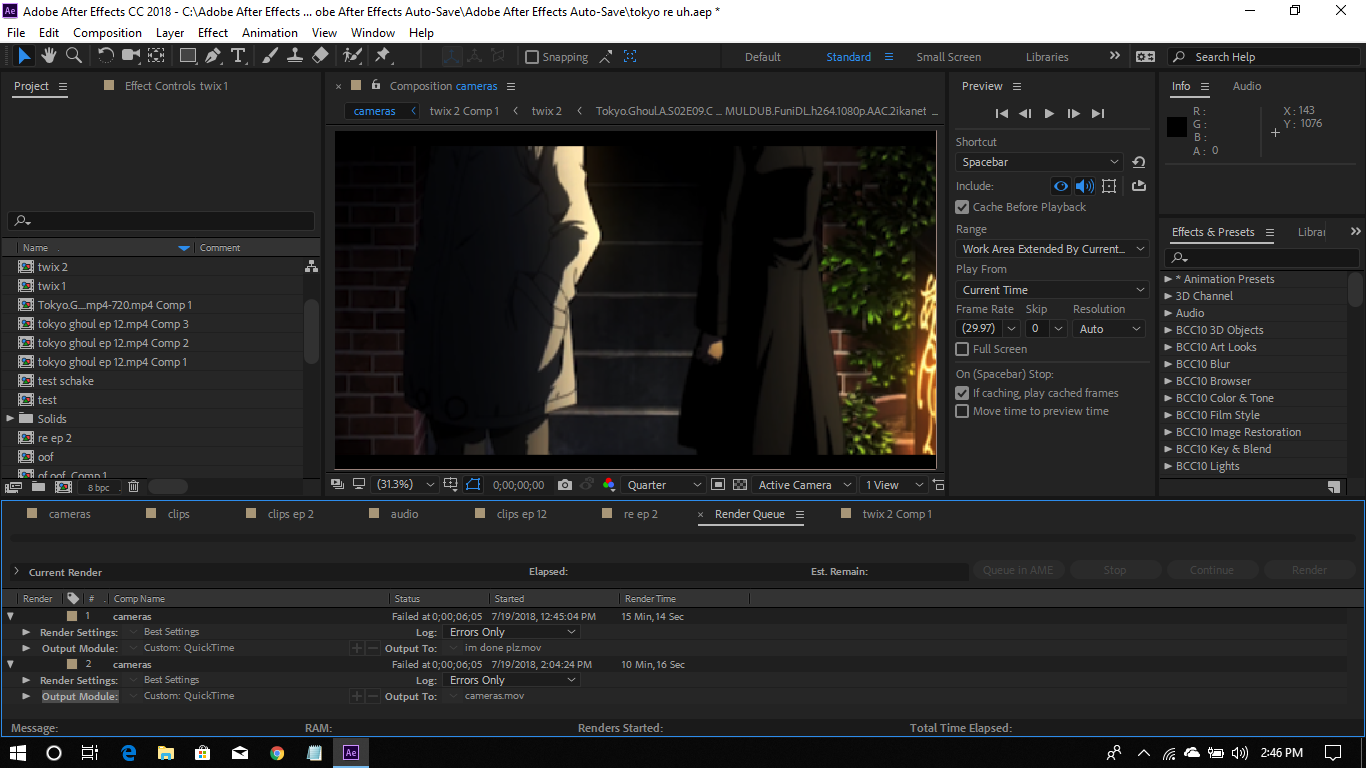Toggle include audio speaker in Preview
Image resolution: width=1366 pixels, height=768 pixels.
click(x=1085, y=186)
